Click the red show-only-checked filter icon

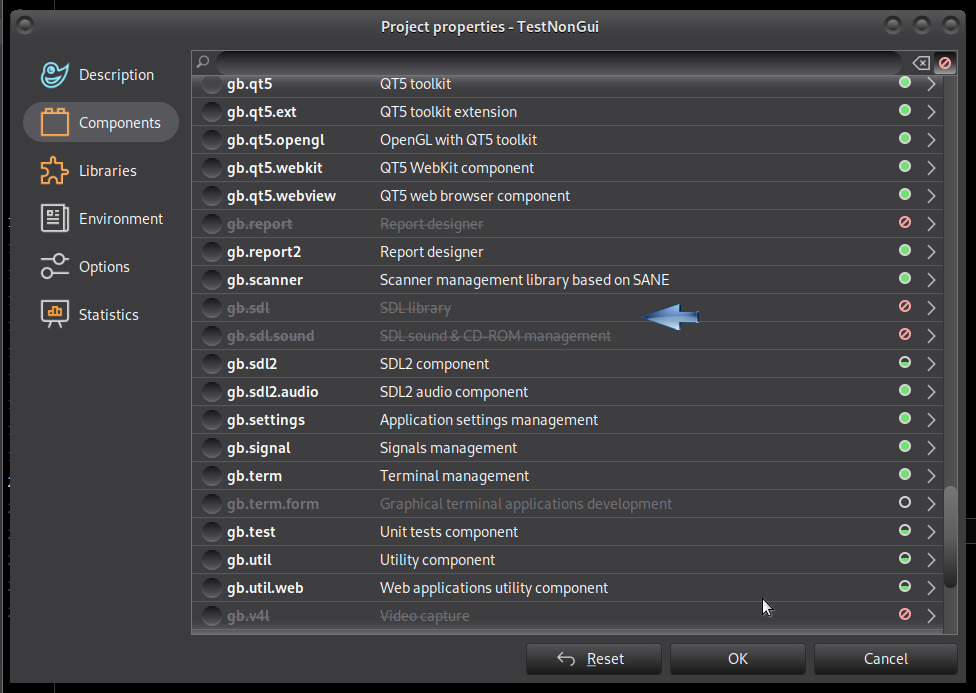click(944, 63)
